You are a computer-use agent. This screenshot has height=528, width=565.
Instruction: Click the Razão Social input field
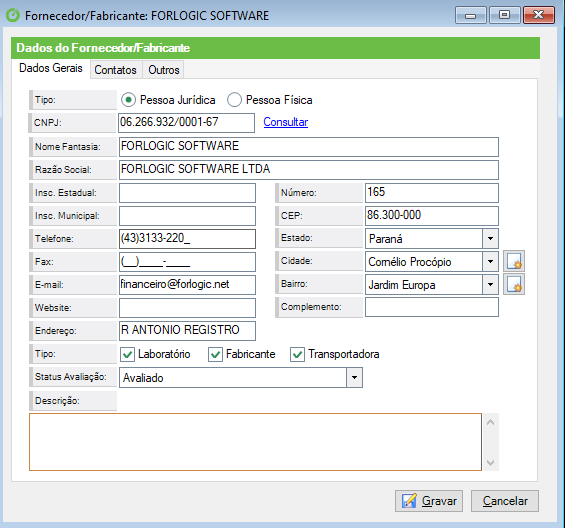click(x=309, y=170)
